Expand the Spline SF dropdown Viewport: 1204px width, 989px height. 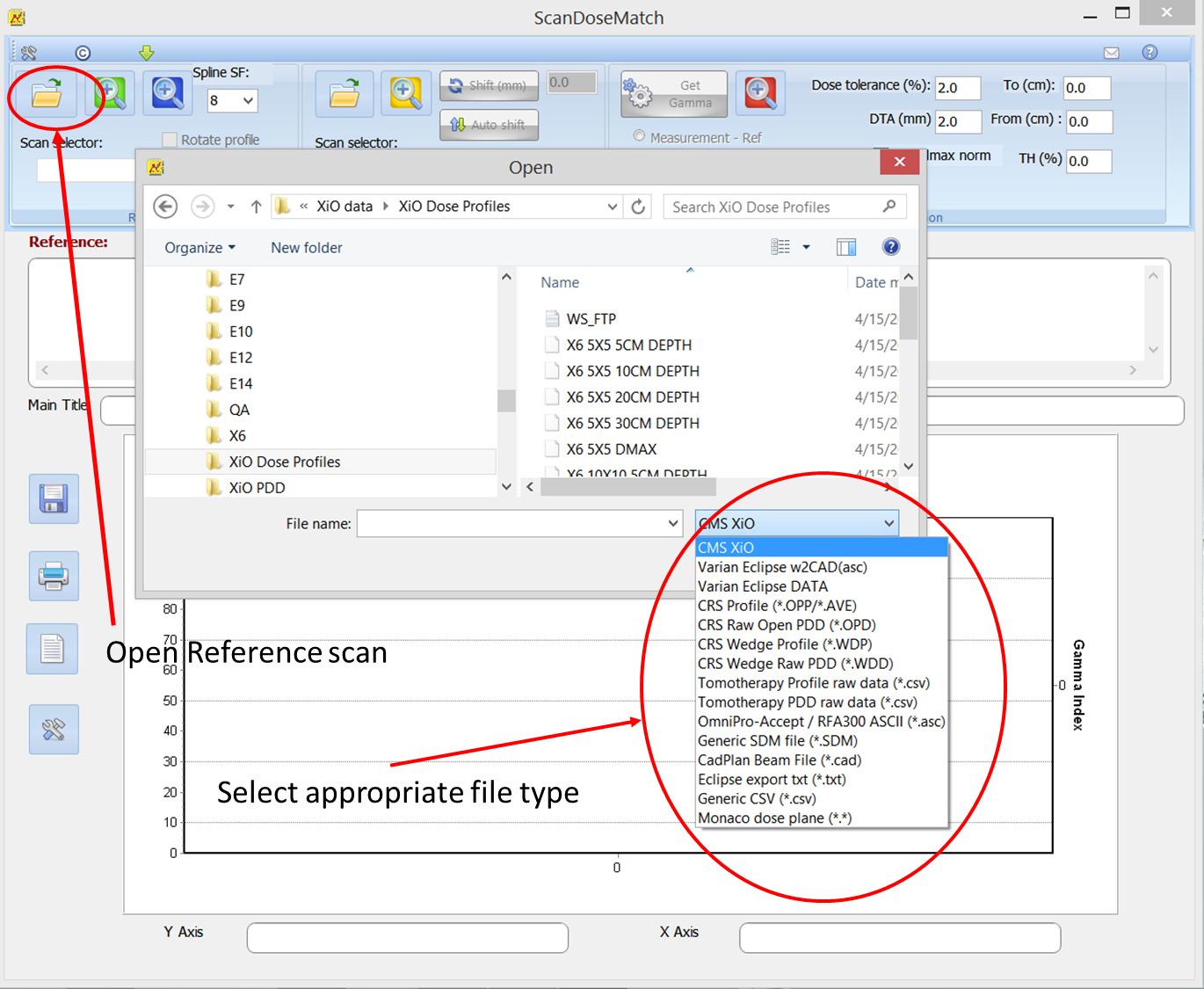248,101
